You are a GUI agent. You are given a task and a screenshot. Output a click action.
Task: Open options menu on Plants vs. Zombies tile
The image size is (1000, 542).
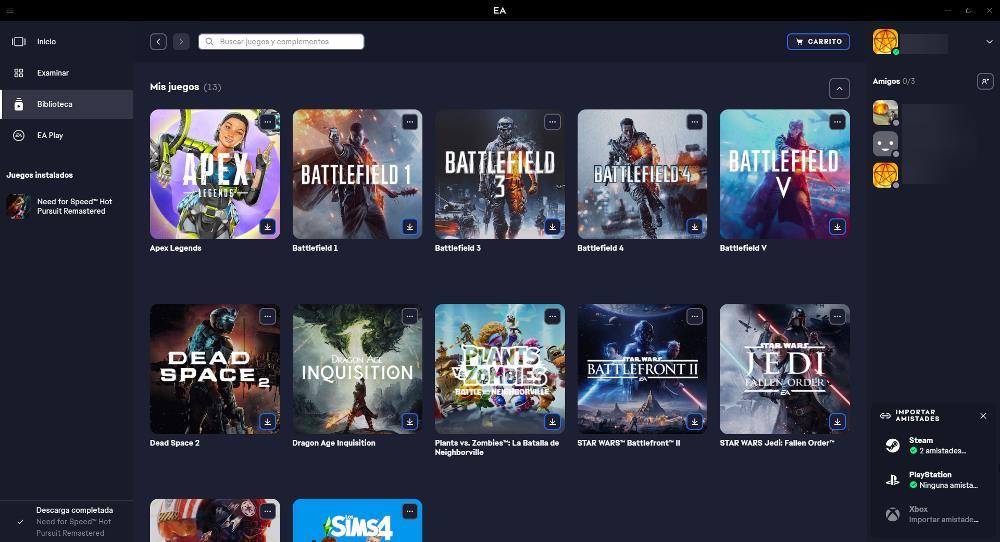[552, 316]
